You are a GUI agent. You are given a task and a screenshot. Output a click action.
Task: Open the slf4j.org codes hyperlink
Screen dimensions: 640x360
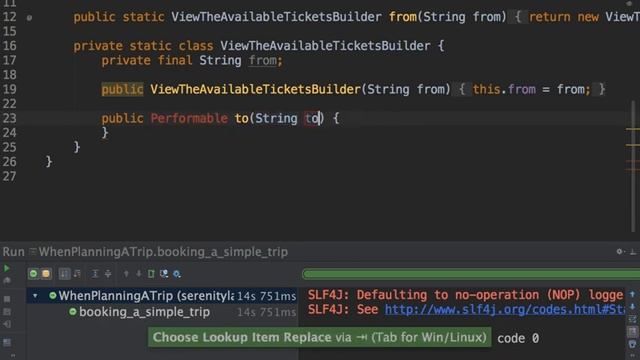[504, 309]
